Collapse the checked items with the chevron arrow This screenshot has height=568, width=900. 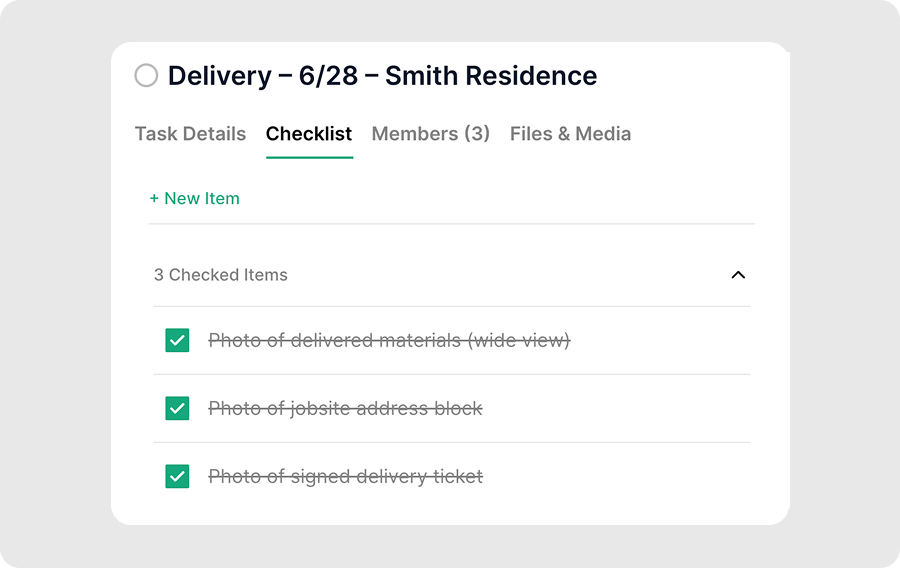(738, 275)
